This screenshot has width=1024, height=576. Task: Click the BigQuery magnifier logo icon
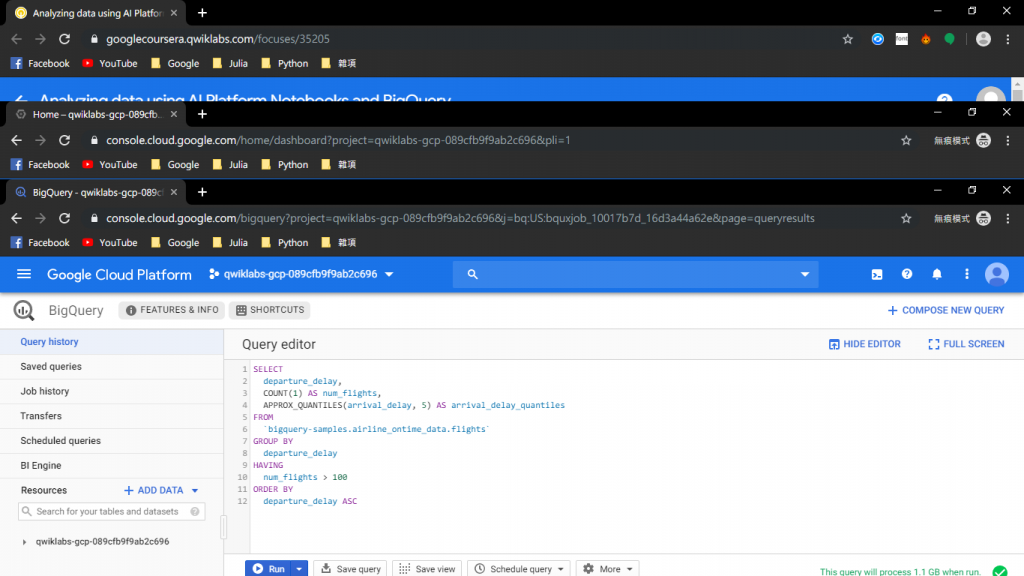point(24,310)
